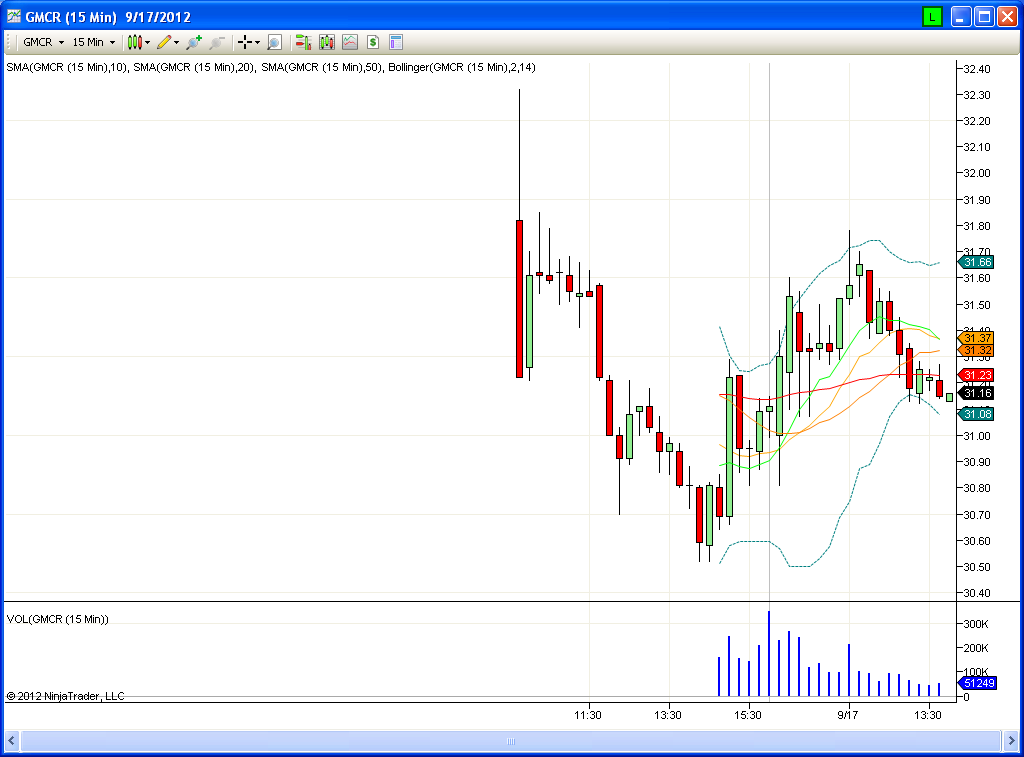The image size is (1024, 757).
Task: Open the indicators line chart icon
Action: [x=350, y=42]
